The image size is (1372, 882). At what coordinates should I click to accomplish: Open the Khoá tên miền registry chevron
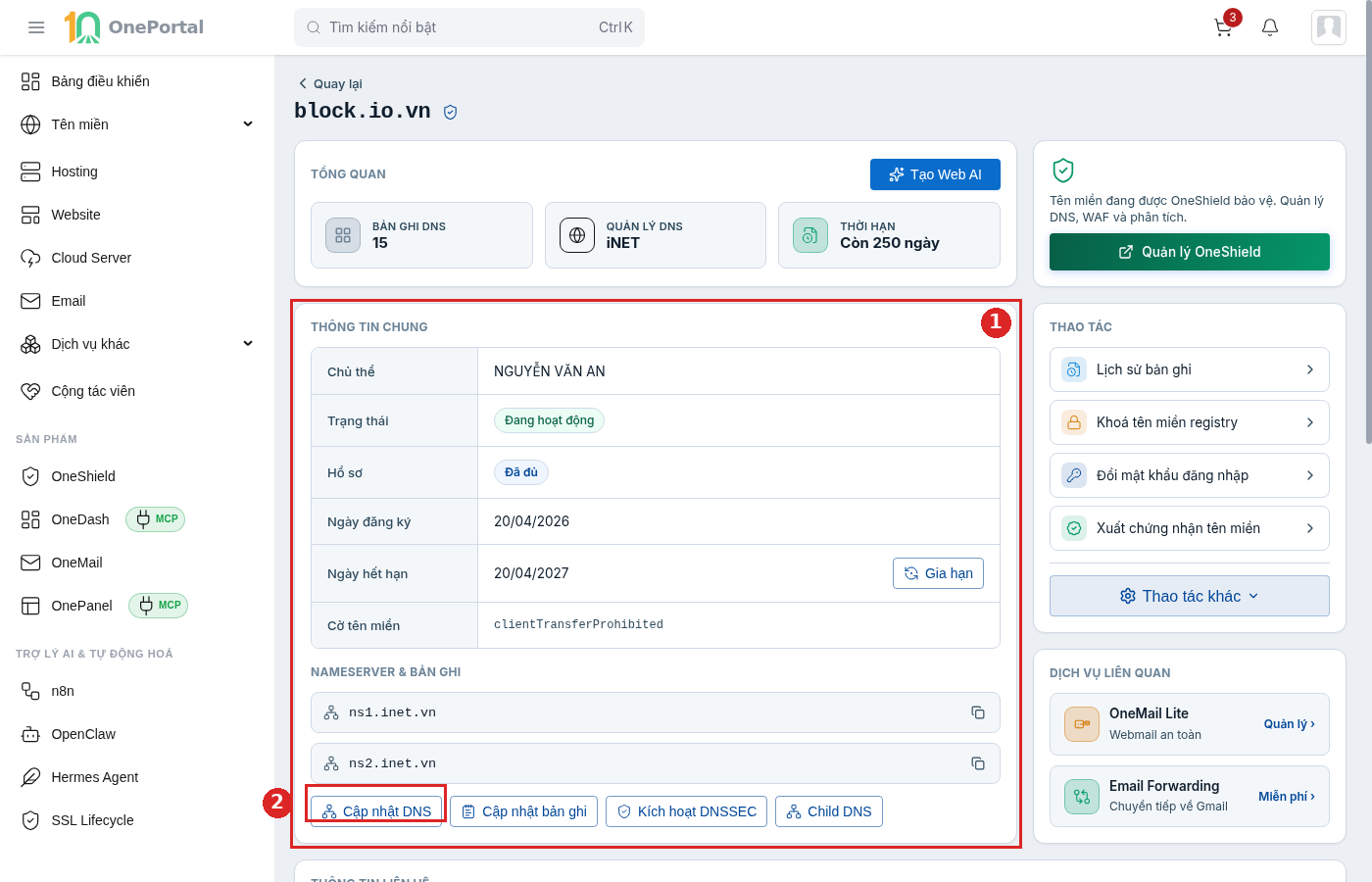(x=1310, y=422)
